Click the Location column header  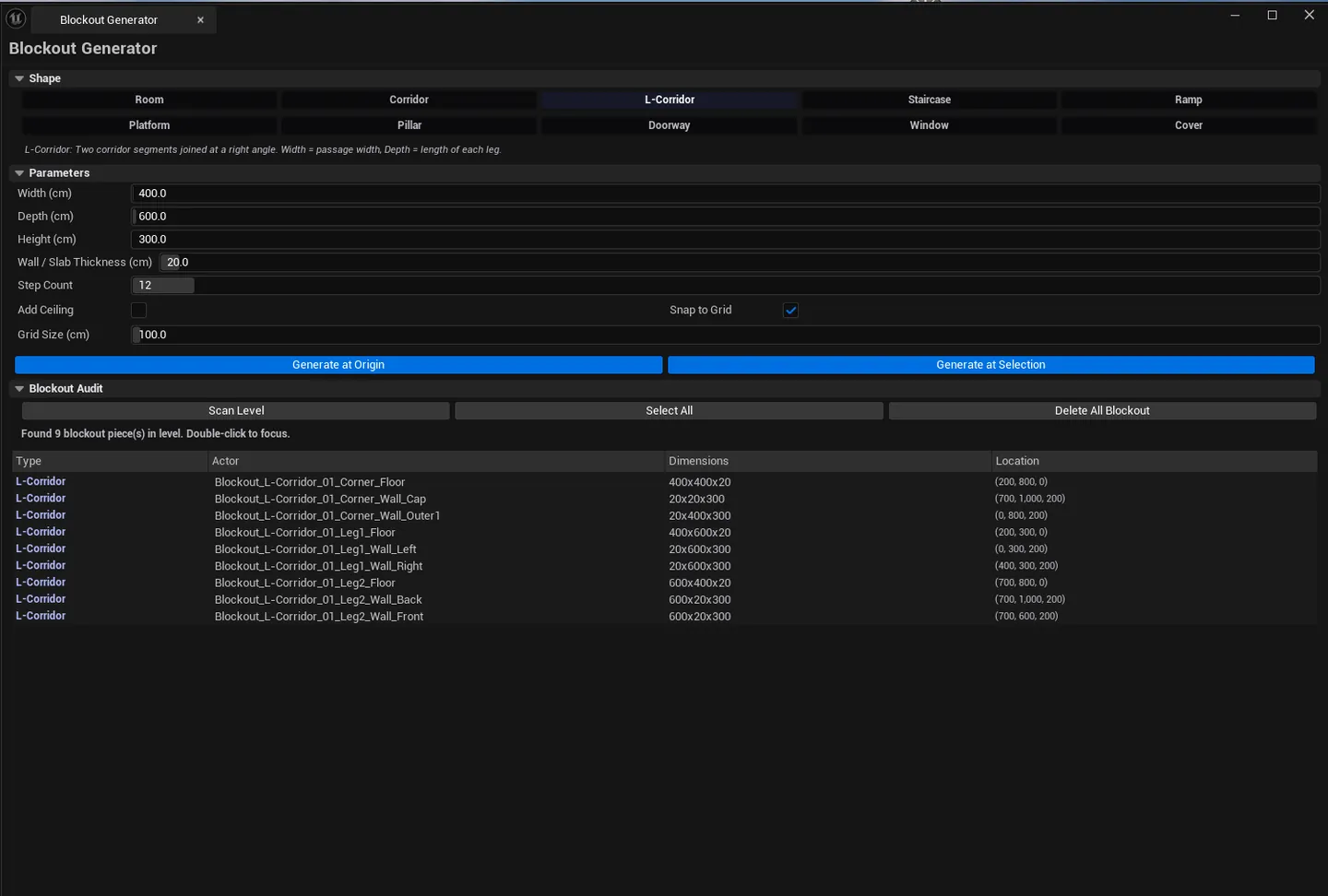tap(1155, 461)
